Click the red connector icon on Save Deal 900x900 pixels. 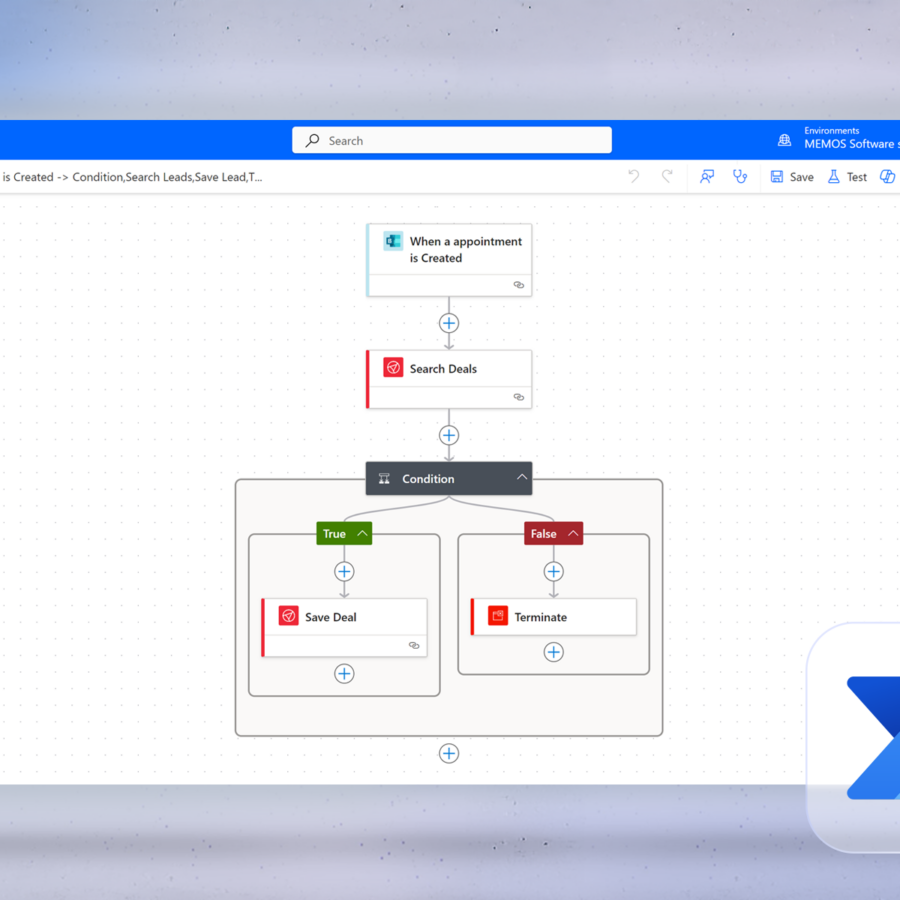[x=289, y=616]
